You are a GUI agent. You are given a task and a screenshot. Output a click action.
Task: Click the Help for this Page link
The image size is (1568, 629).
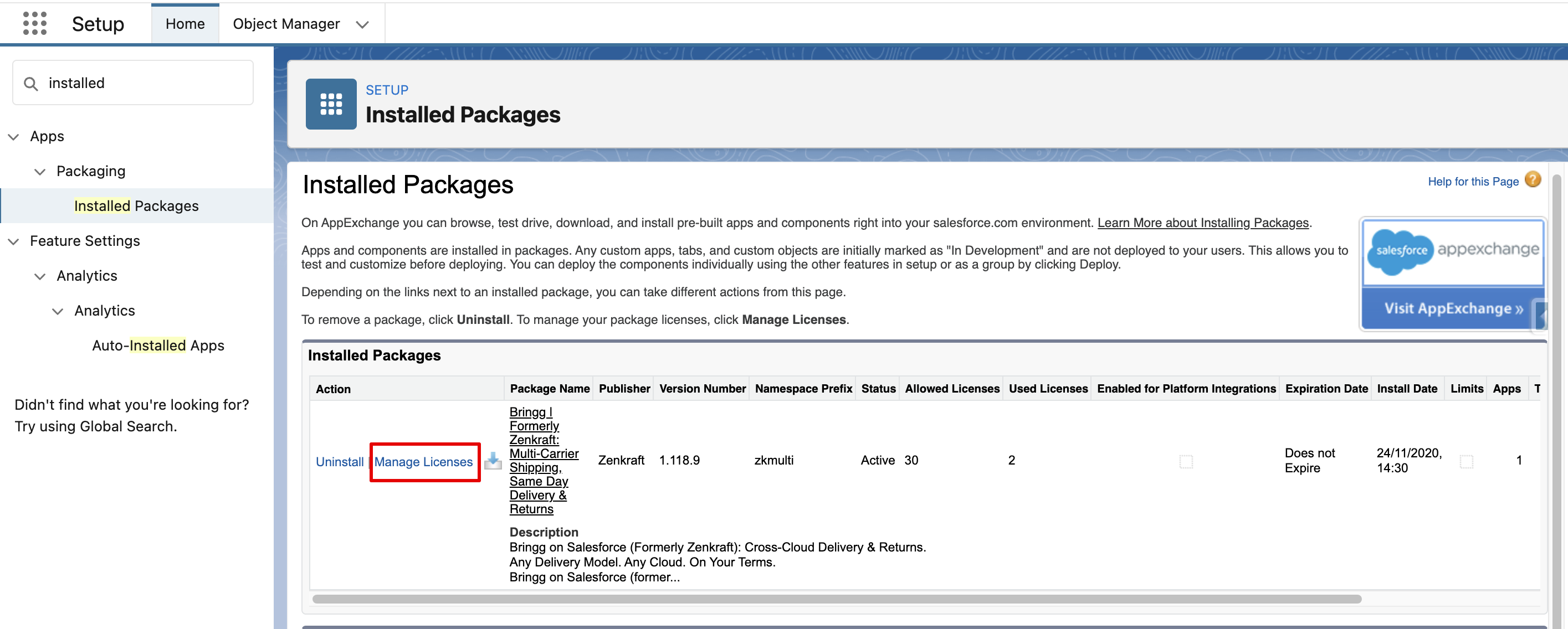pyautogui.click(x=1473, y=181)
